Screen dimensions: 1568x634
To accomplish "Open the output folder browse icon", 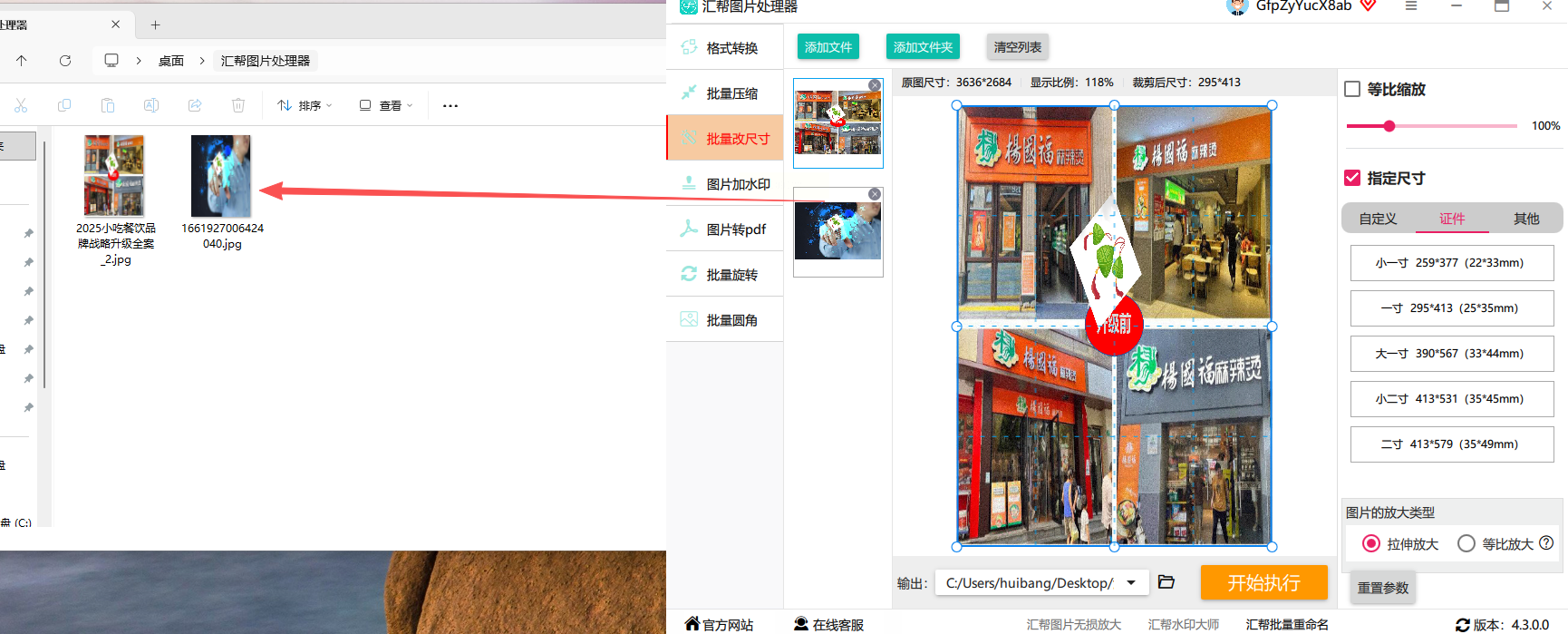I will (x=1166, y=582).
